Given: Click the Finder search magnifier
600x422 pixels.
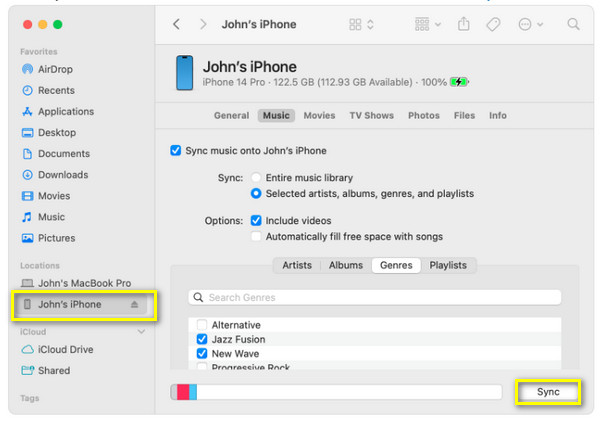Looking at the screenshot, I should (x=573, y=24).
